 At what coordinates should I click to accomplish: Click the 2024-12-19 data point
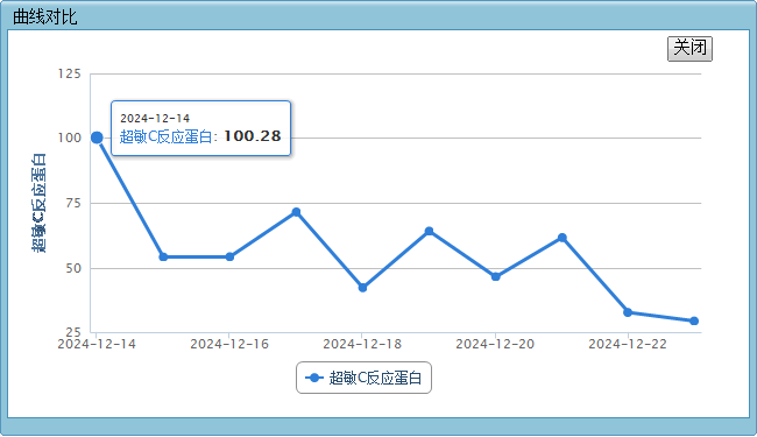pyautogui.click(x=429, y=231)
